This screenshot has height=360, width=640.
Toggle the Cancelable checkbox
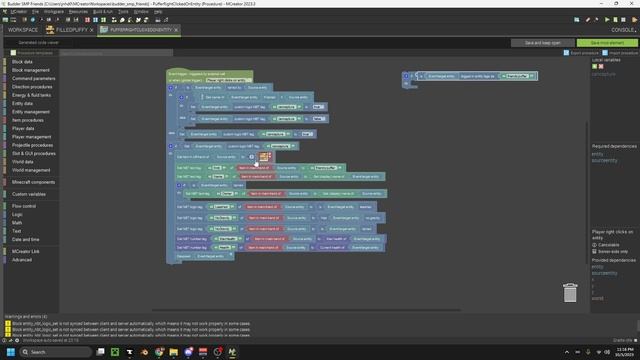(594, 245)
